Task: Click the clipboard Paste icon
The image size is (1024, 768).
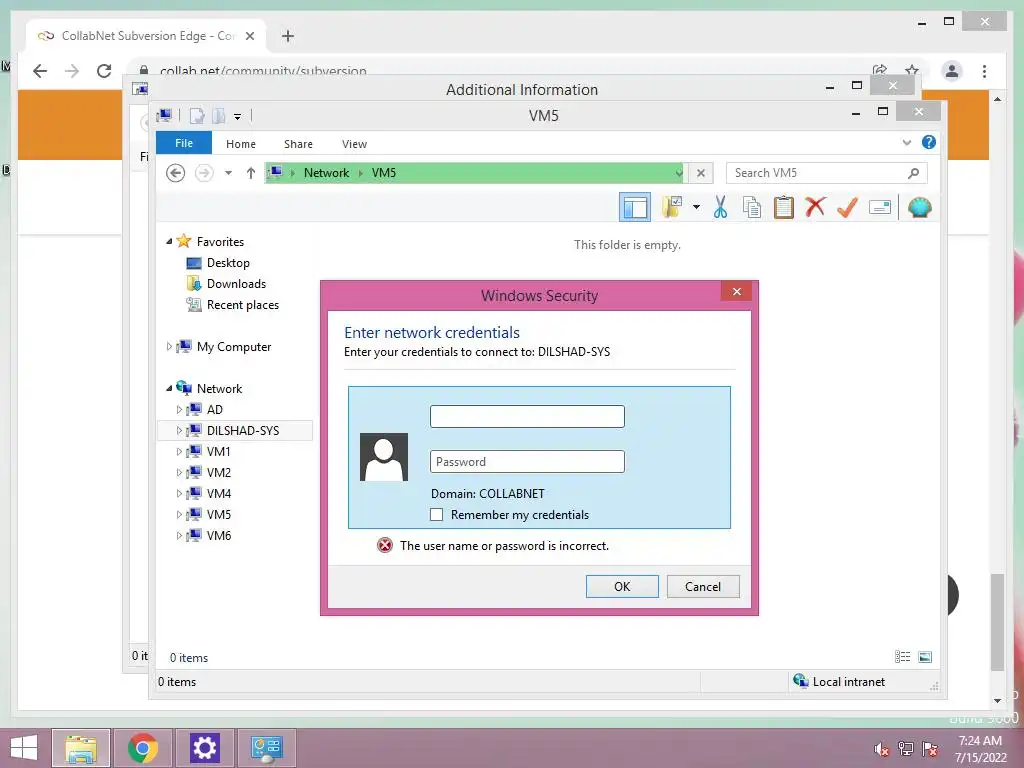Action: 784,208
